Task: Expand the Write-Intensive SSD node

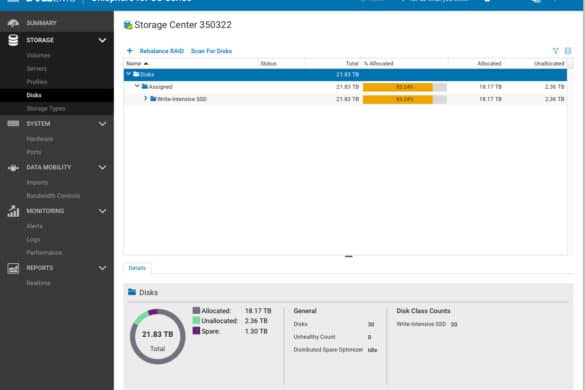Action: (146, 98)
